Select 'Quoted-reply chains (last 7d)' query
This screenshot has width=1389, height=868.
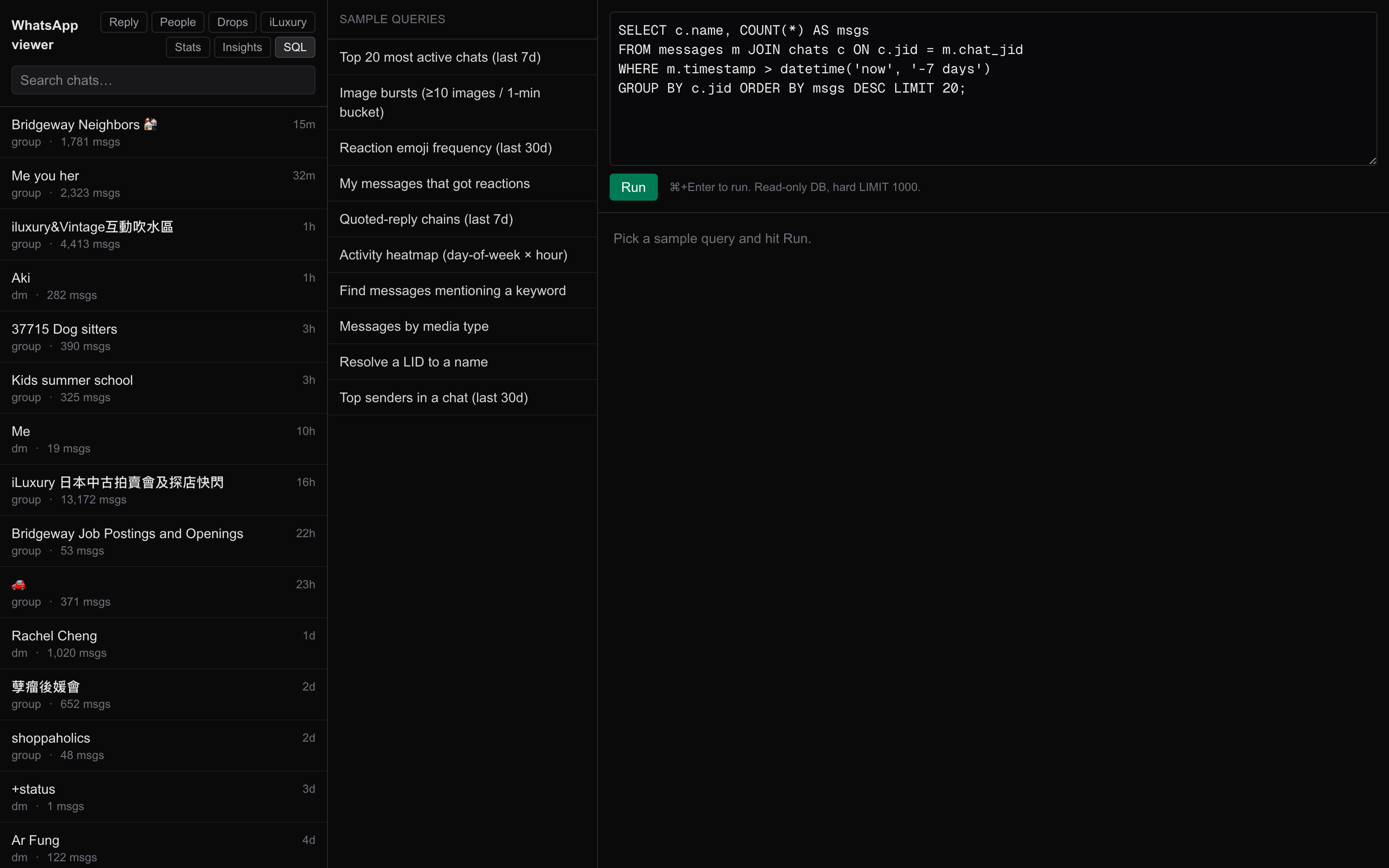point(462,219)
